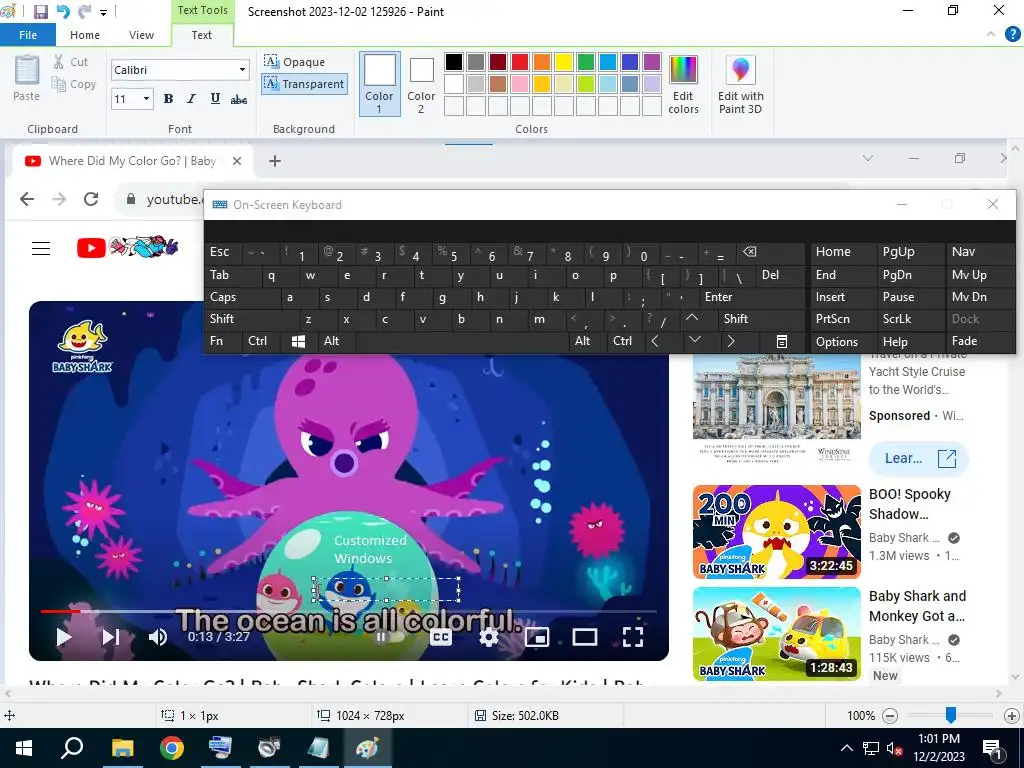Image resolution: width=1024 pixels, height=768 pixels.
Task: Choose Transparent text background
Action: (x=304, y=84)
